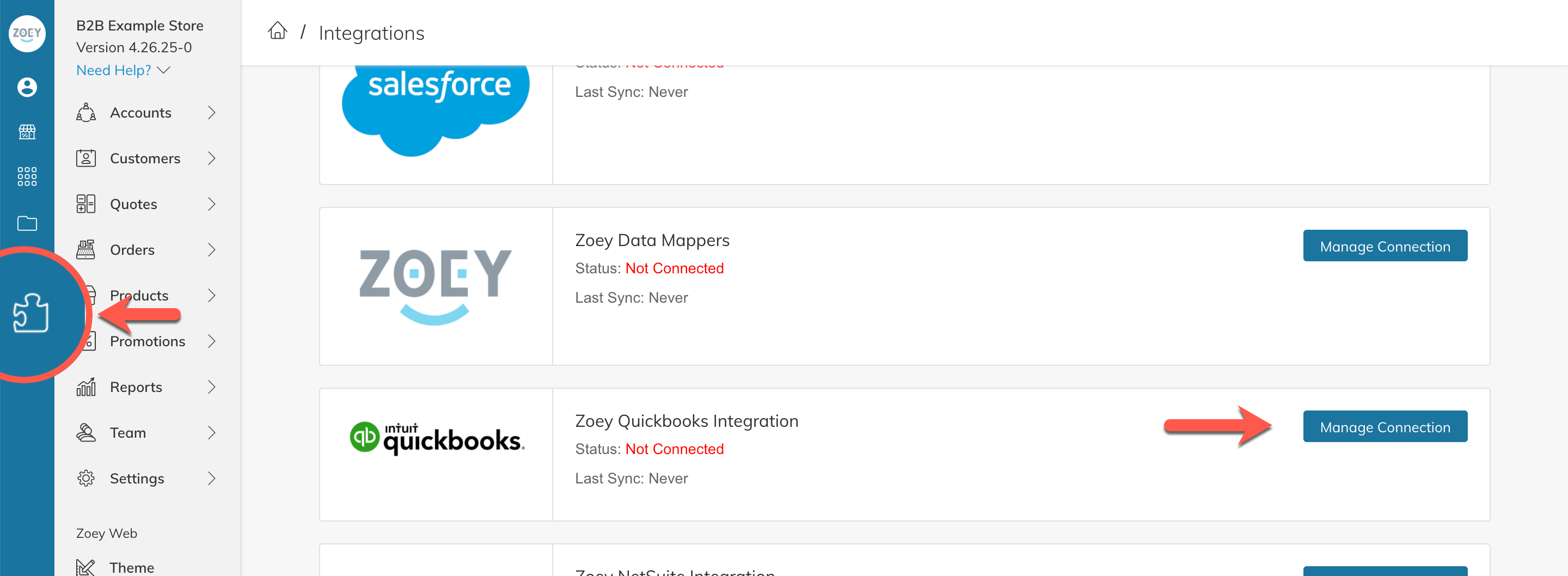Open the Settings menu item
This screenshot has width=1568, height=576.
(x=146, y=479)
